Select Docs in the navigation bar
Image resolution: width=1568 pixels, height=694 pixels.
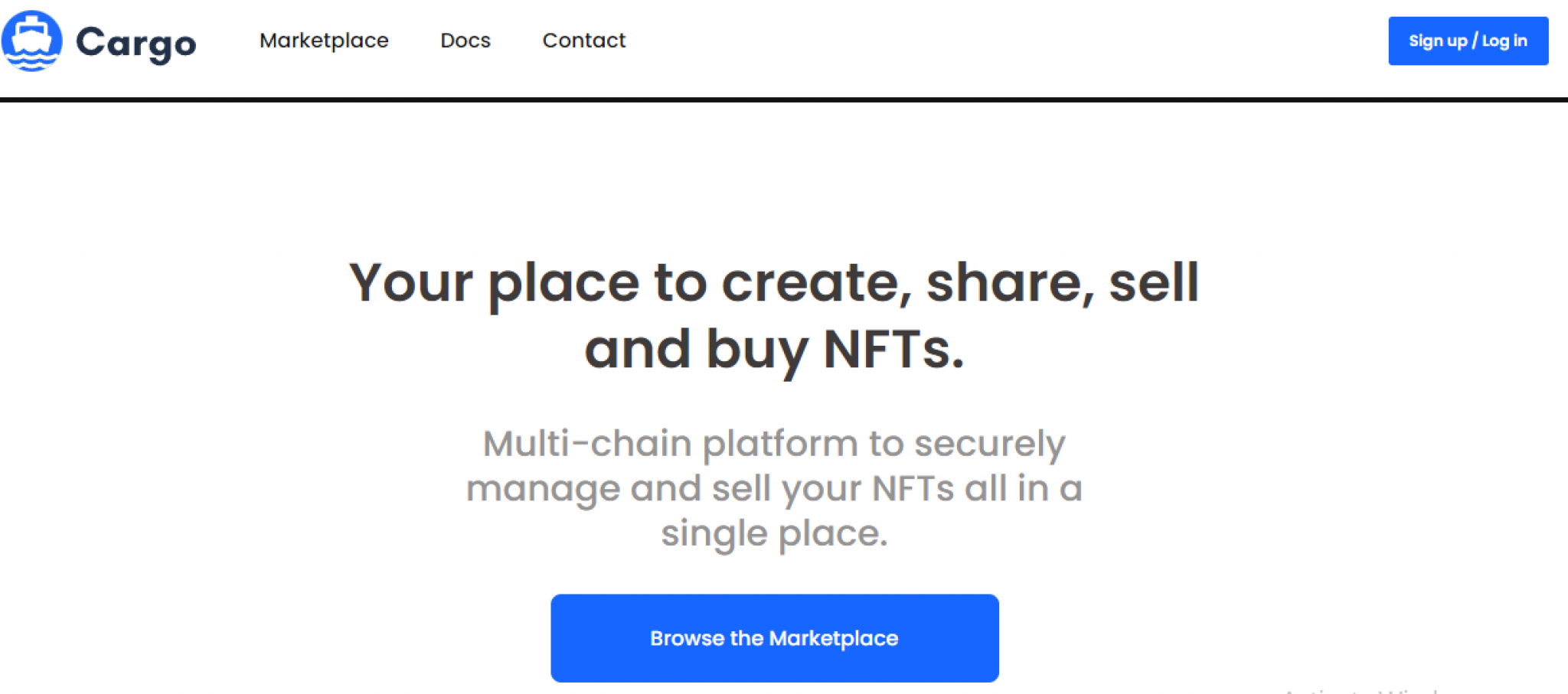[465, 41]
